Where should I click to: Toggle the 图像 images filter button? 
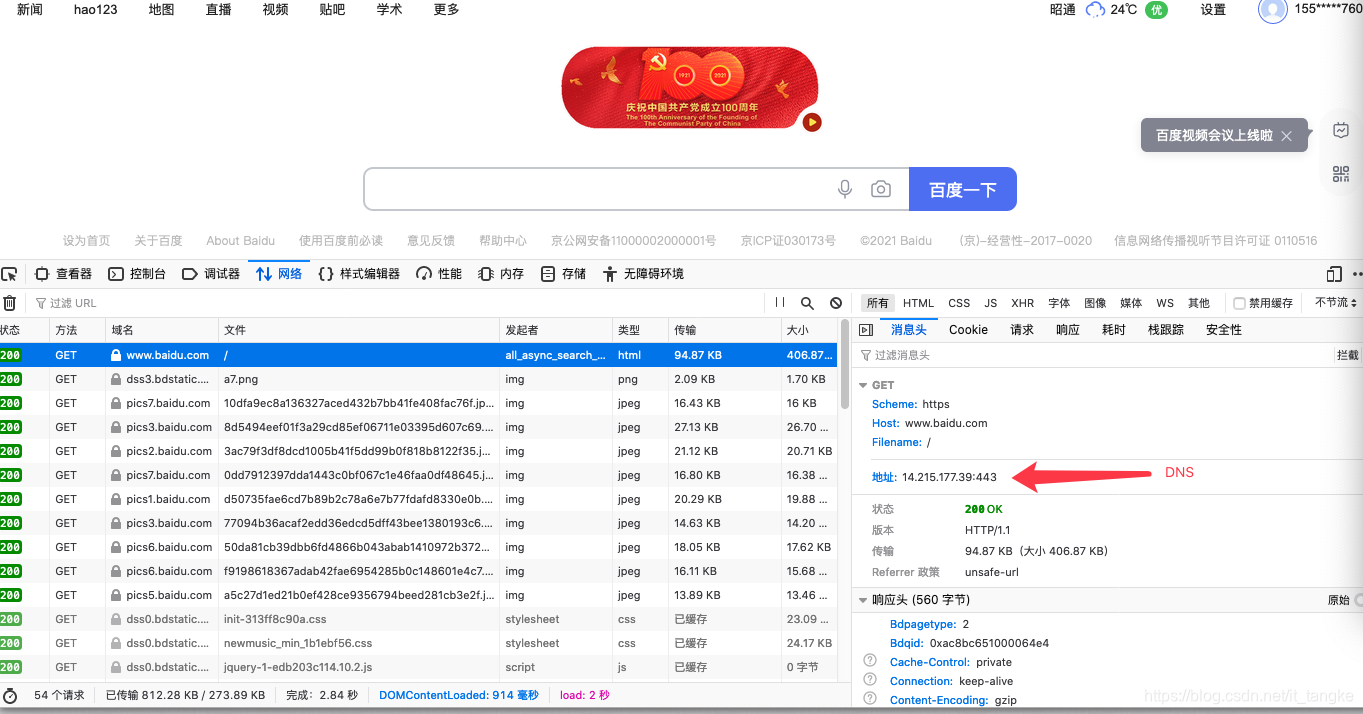tap(1095, 303)
